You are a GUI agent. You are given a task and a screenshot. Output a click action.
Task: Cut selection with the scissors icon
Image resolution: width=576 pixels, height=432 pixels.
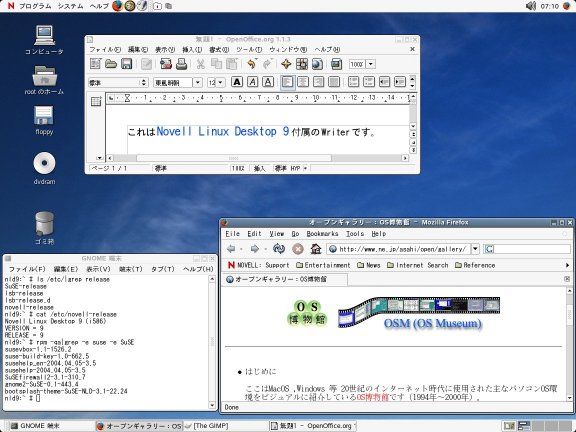click(201, 64)
